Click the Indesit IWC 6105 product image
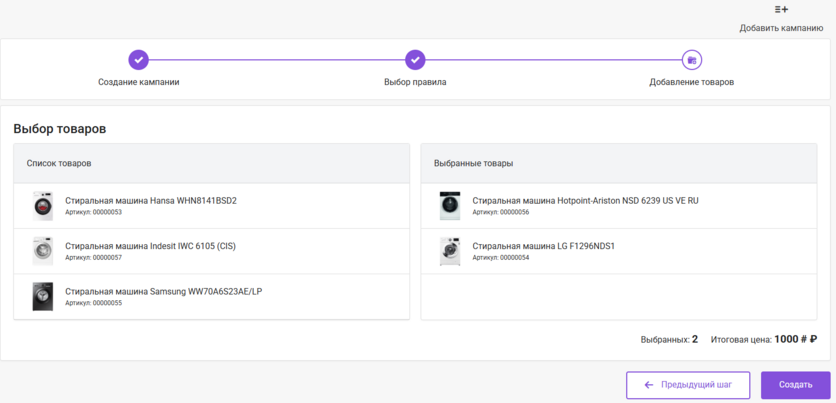Viewport: 836px width, 403px height. point(42,251)
